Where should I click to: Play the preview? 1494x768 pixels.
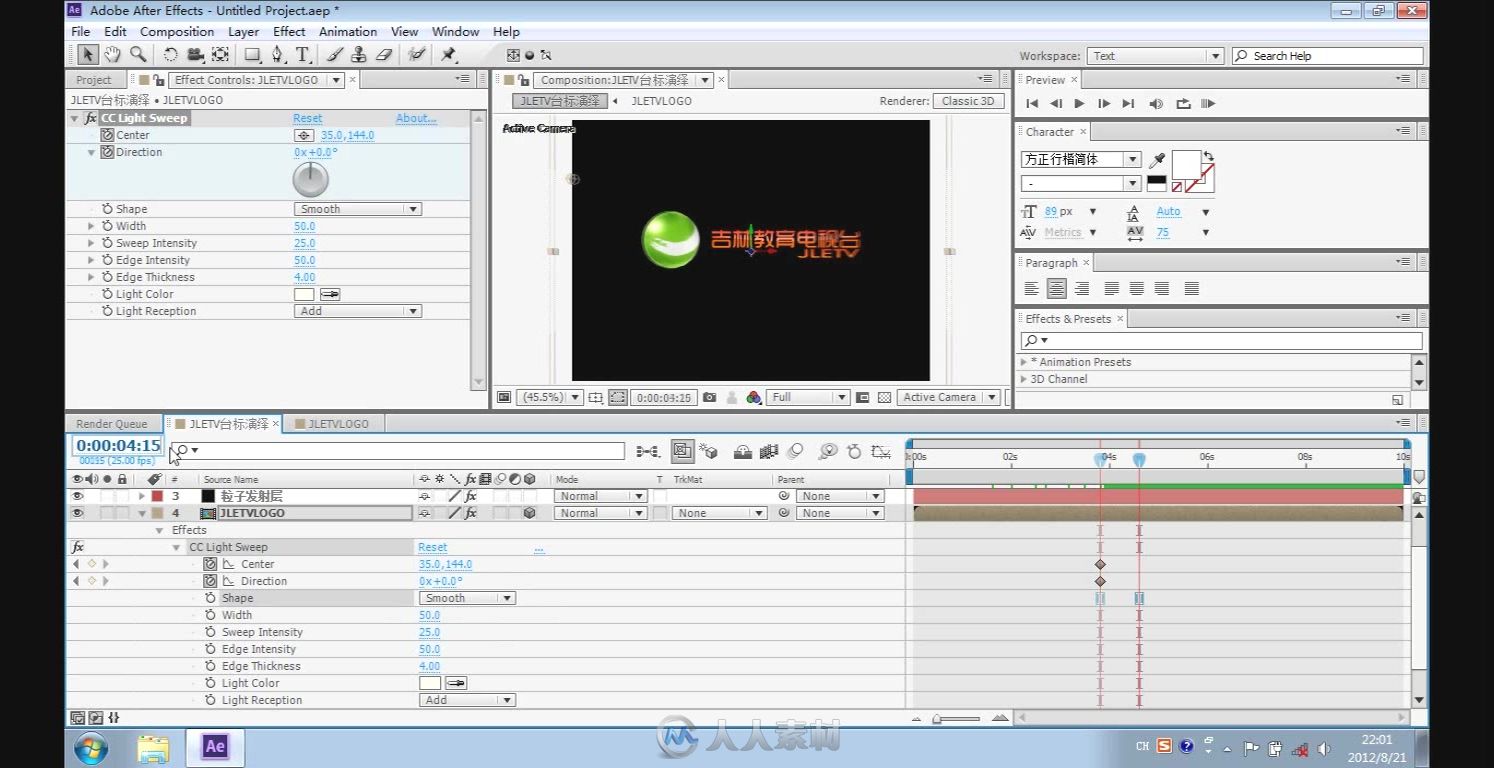[1079, 103]
